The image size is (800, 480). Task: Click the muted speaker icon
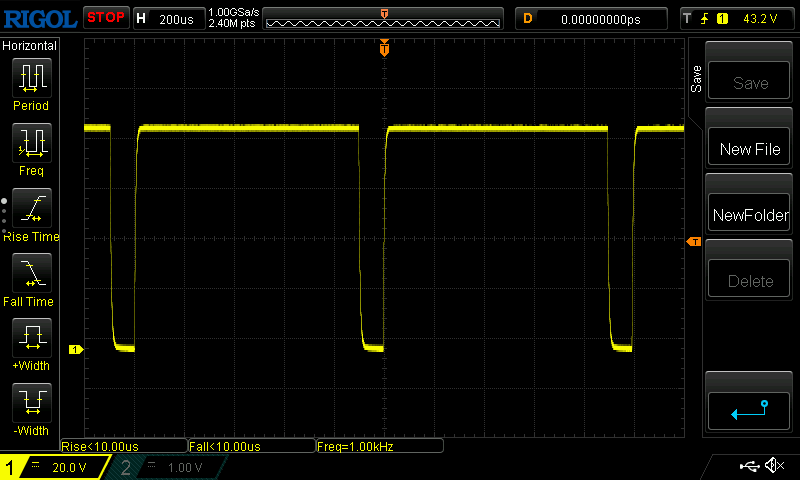pos(774,465)
